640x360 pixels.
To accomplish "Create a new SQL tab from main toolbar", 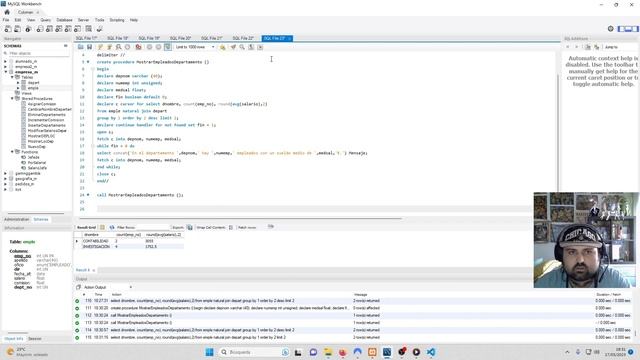I will click(8, 29).
